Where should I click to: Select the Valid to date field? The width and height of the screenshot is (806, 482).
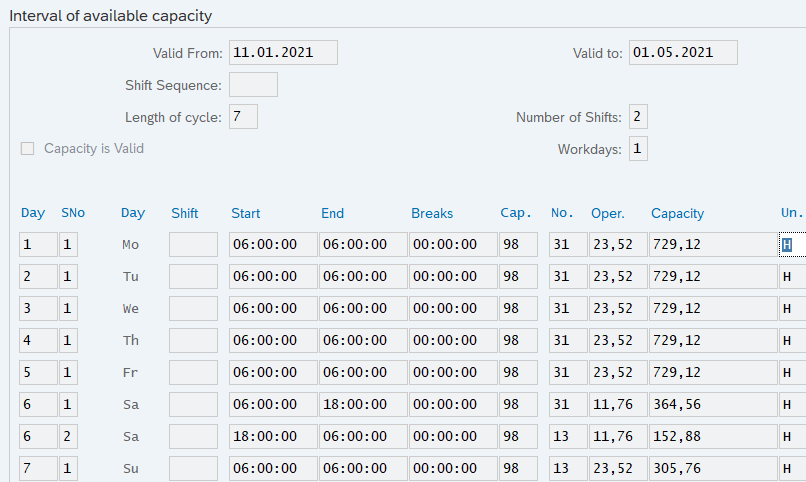[683, 53]
